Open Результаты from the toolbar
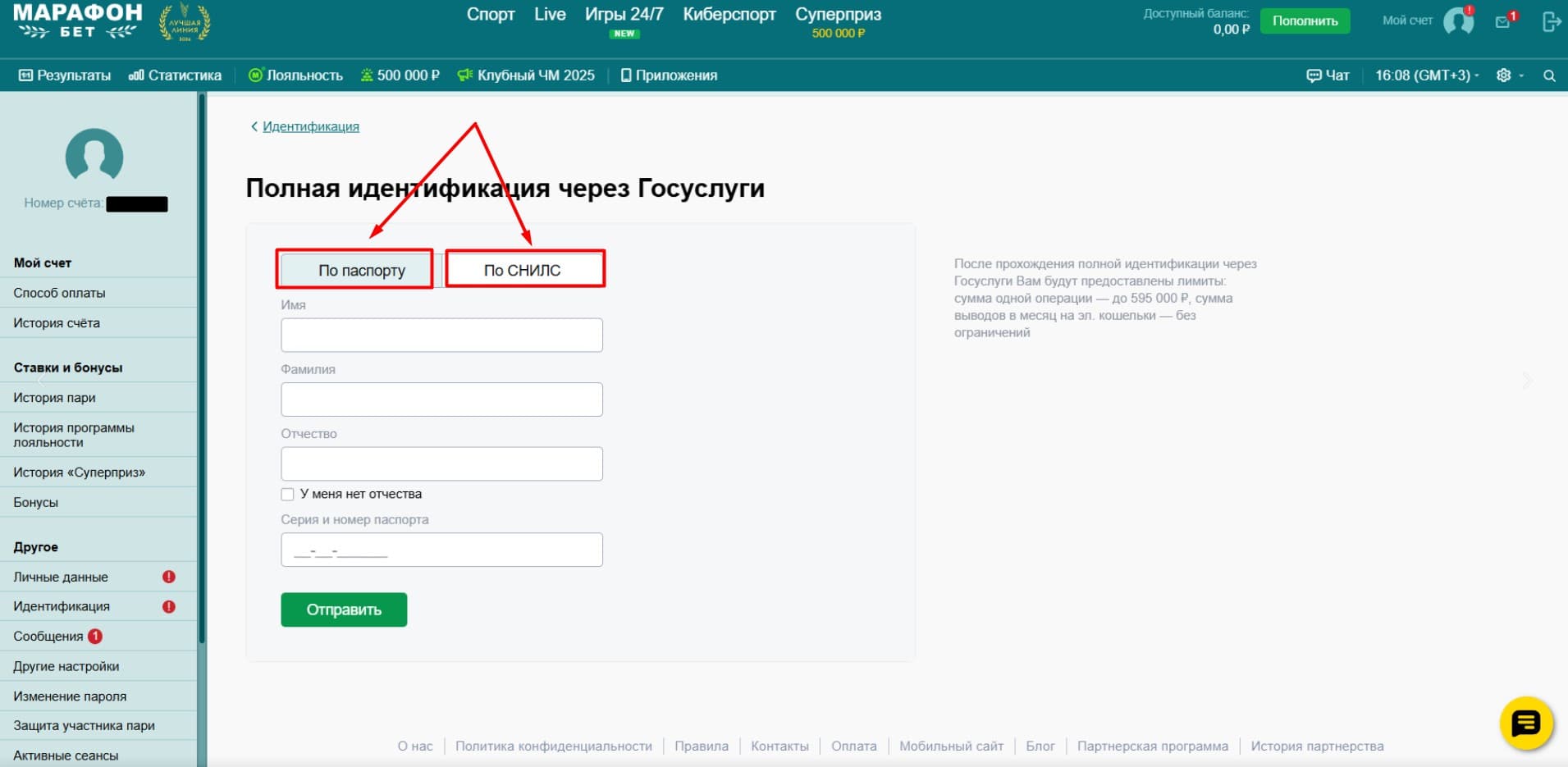Viewport: 1568px width, 767px height. pyautogui.click(x=65, y=75)
